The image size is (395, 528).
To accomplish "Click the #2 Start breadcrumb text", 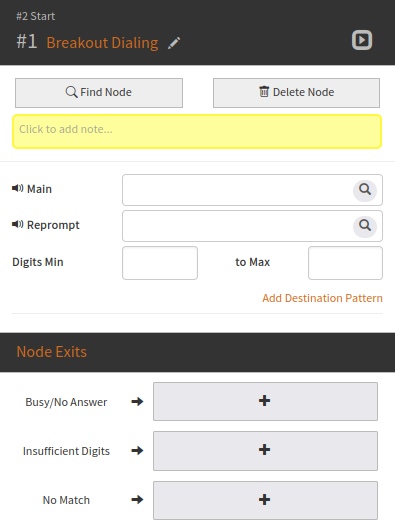I will click(35, 16).
